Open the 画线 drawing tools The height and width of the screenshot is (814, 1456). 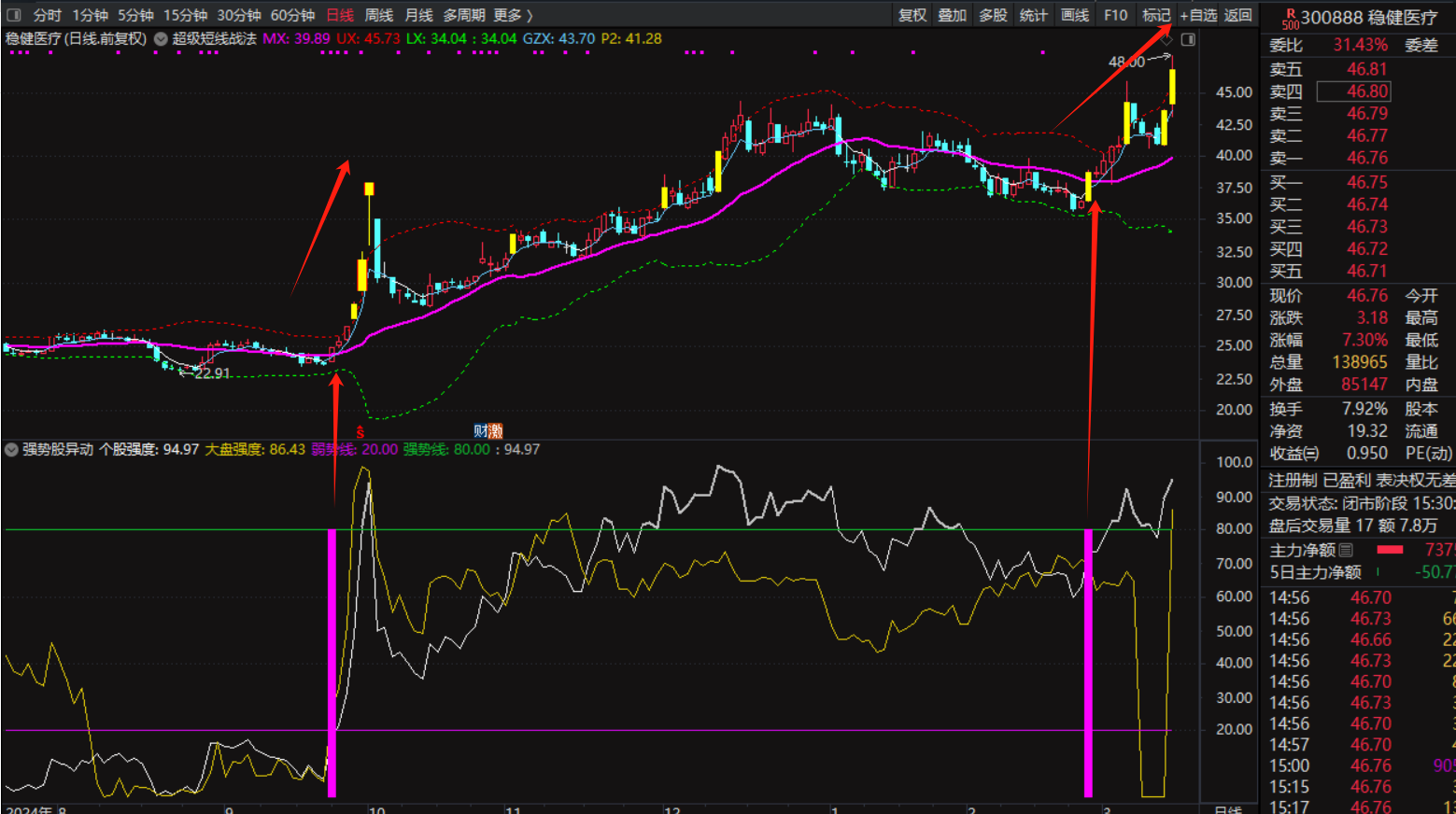(x=1075, y=15)
